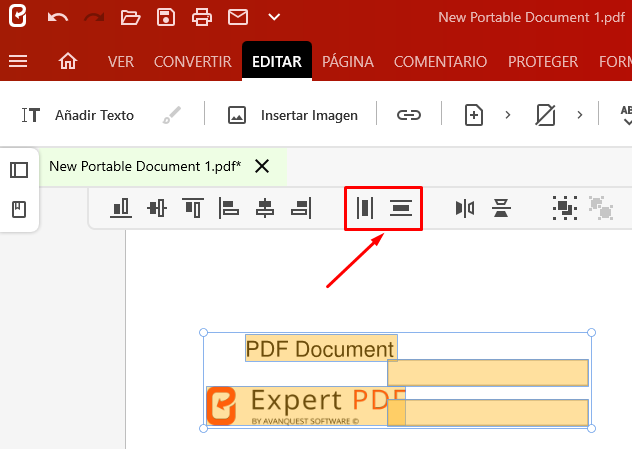The image size is (632, 449).
Task: Select the PDF Document text block
Action: pyautogui.click(x=321, y=348)
